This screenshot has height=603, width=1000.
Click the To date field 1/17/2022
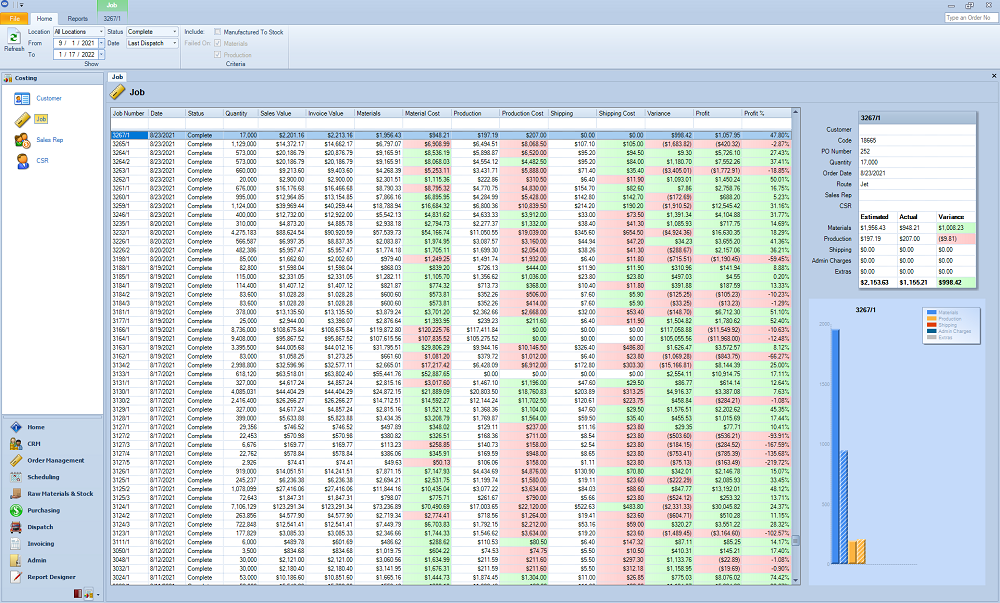coord(76,55)
